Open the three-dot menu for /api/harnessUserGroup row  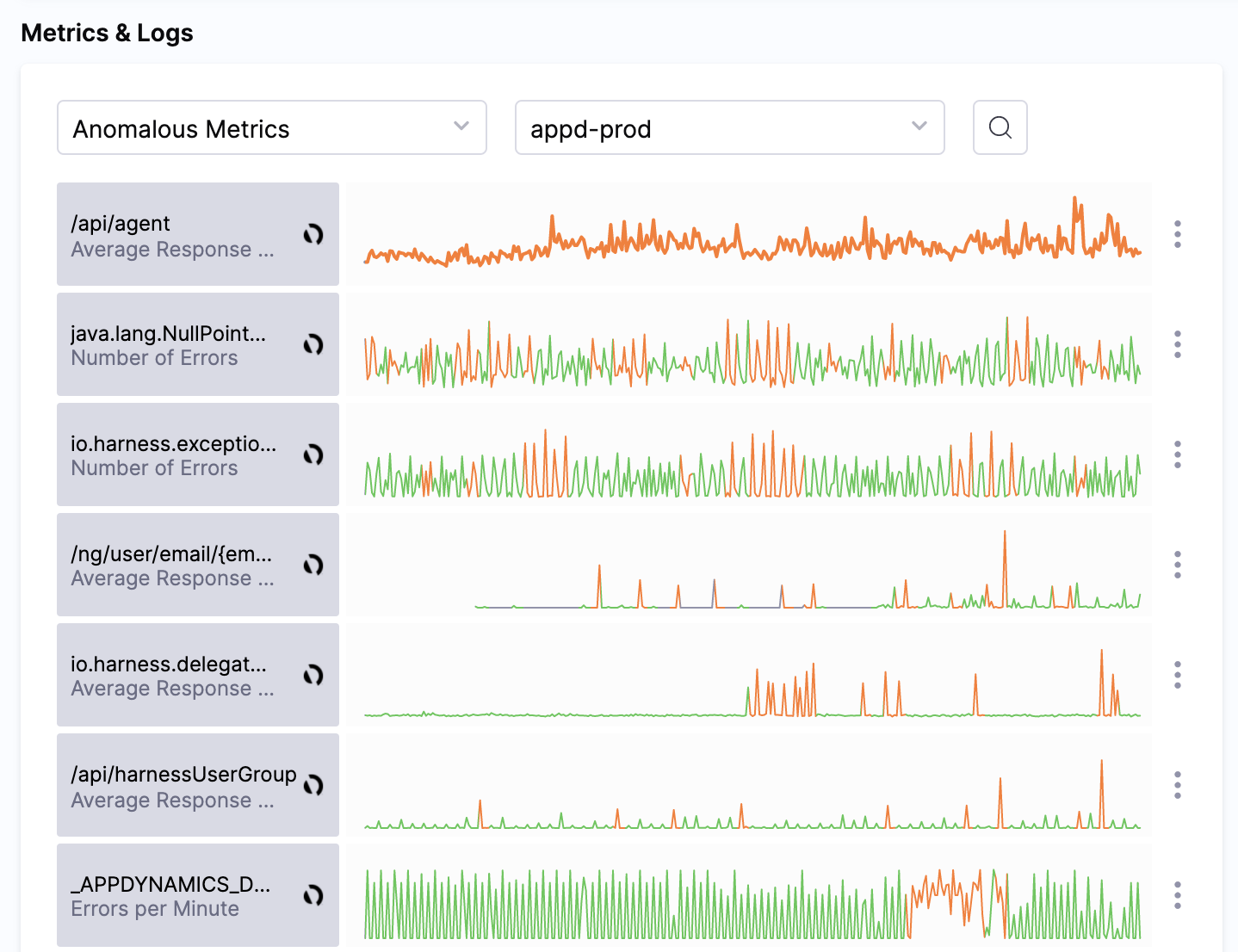coord(1177,785)
